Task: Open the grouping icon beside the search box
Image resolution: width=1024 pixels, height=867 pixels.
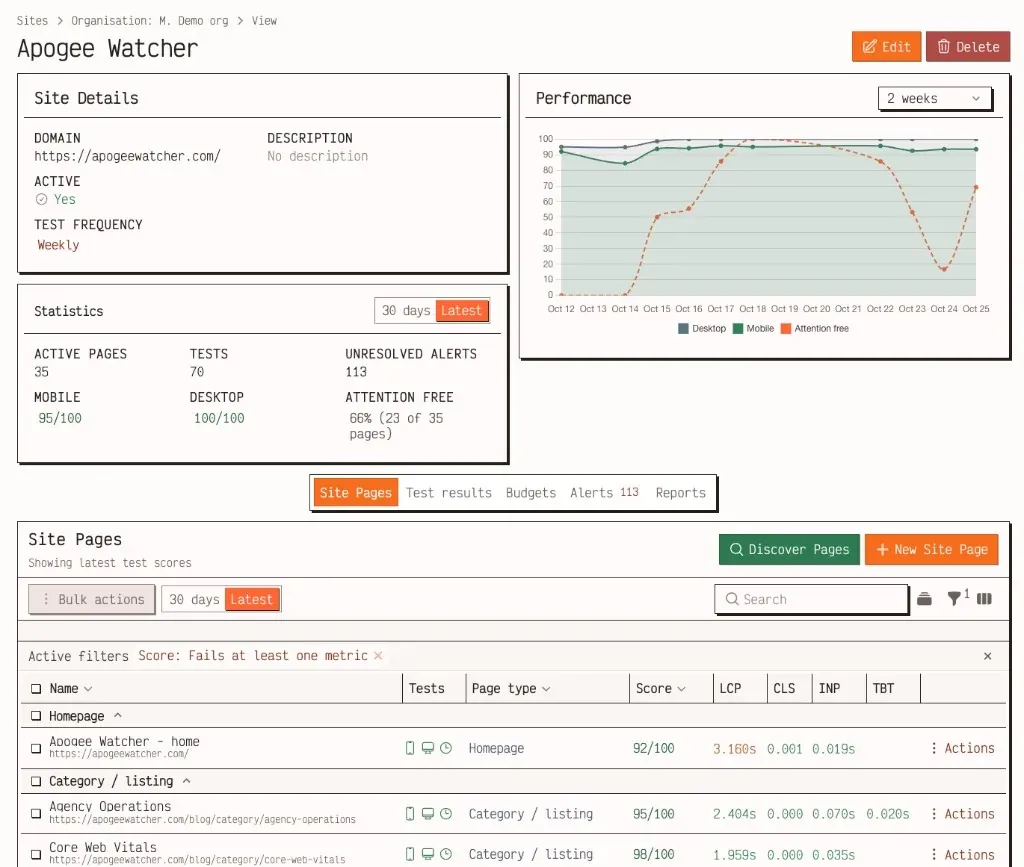Action: pyautogui.click(x=924, y=599)
